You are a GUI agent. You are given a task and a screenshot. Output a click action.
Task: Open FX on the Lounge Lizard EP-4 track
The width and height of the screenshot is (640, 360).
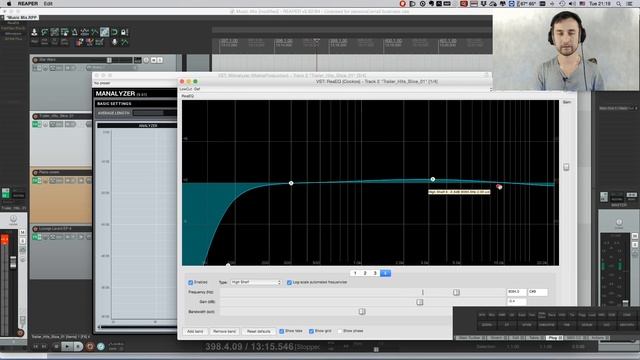pyautogui.click(x=36, y=237)
